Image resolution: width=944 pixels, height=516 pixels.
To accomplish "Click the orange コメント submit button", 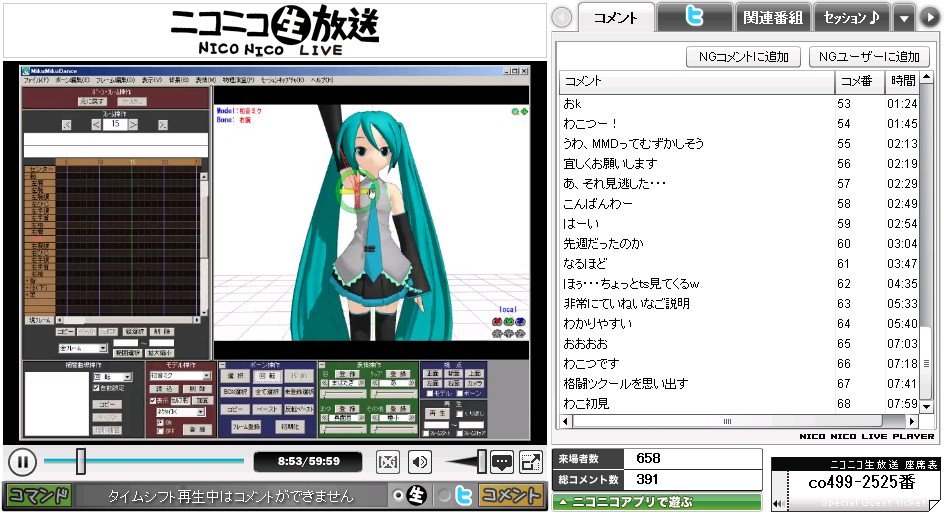I will click(x=510, y=496).
